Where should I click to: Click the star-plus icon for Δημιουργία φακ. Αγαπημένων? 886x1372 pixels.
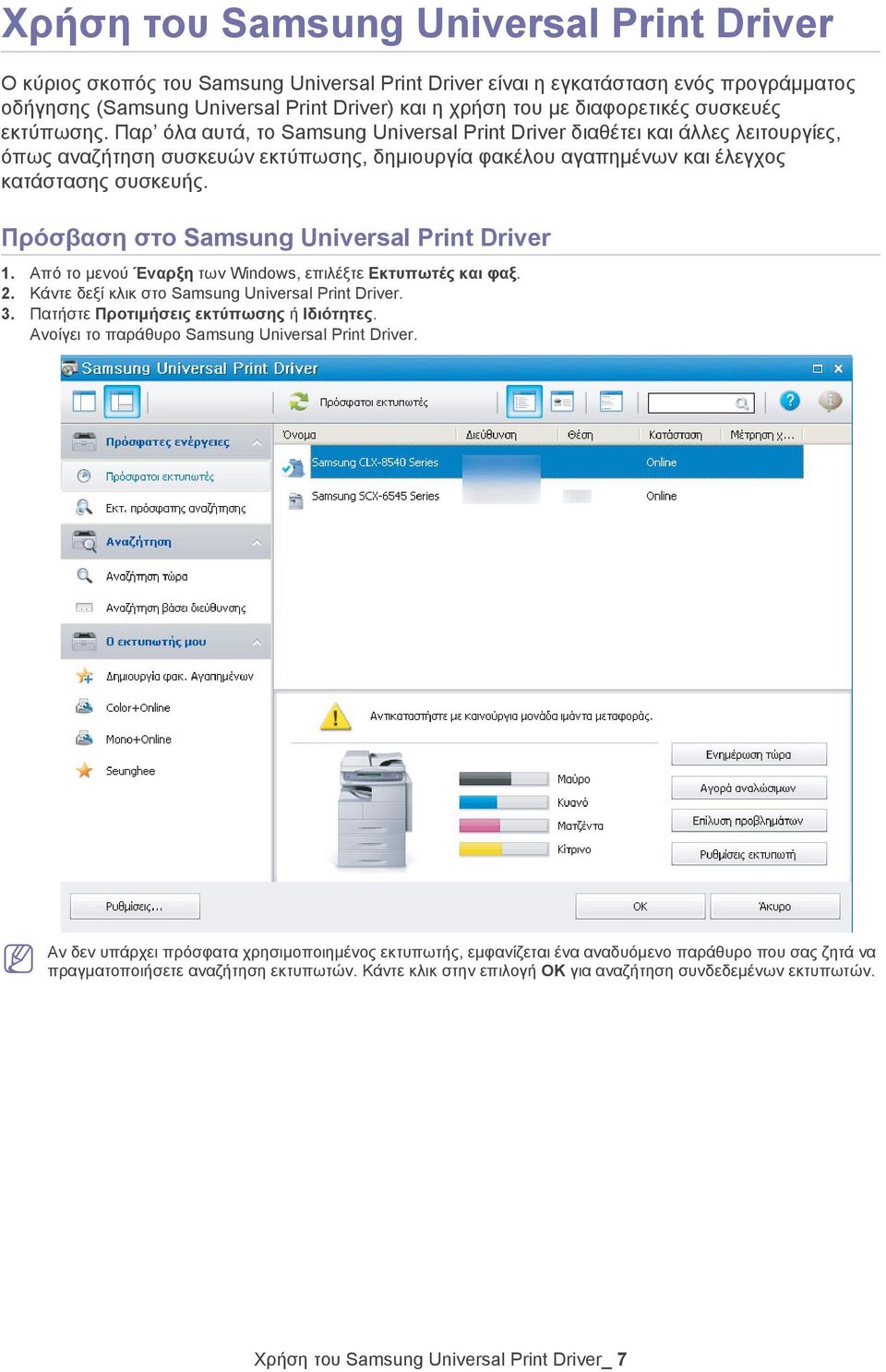[84, 676]
